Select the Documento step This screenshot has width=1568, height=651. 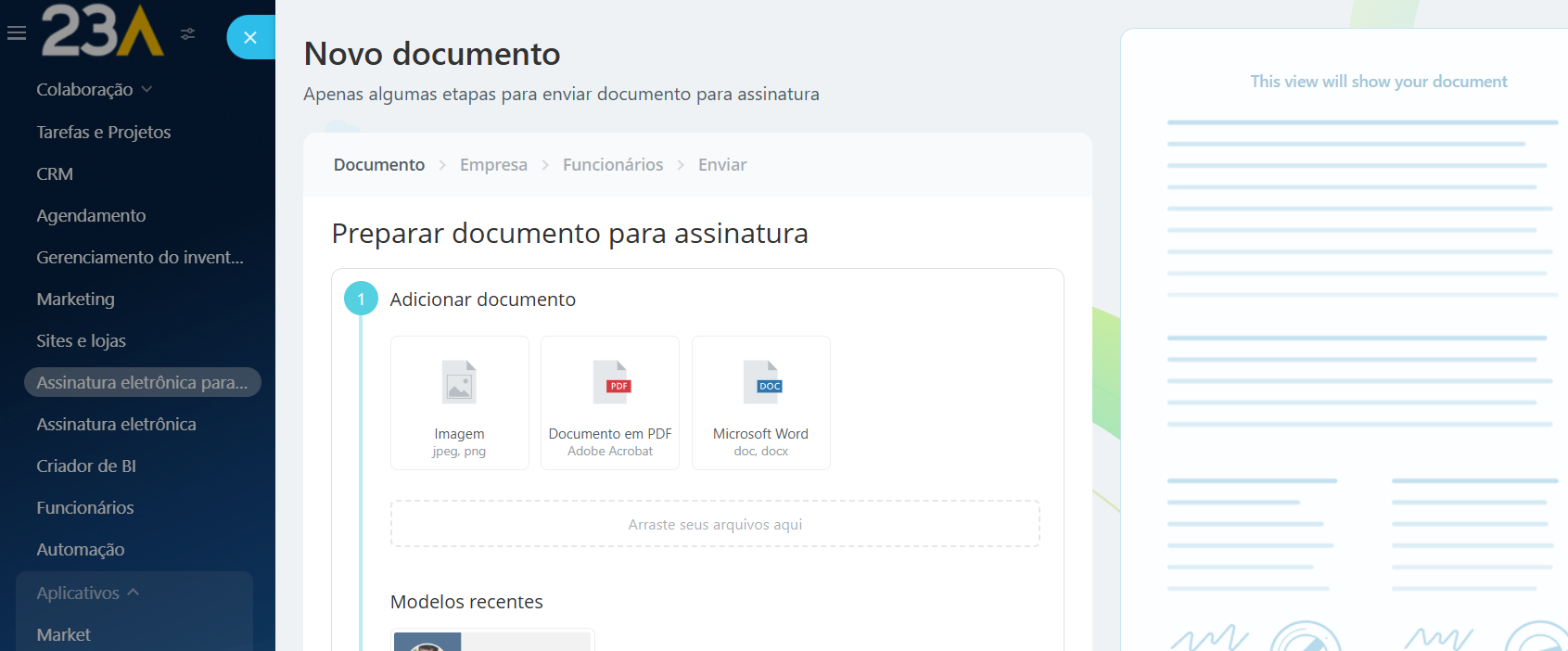(x=378, y=165)
